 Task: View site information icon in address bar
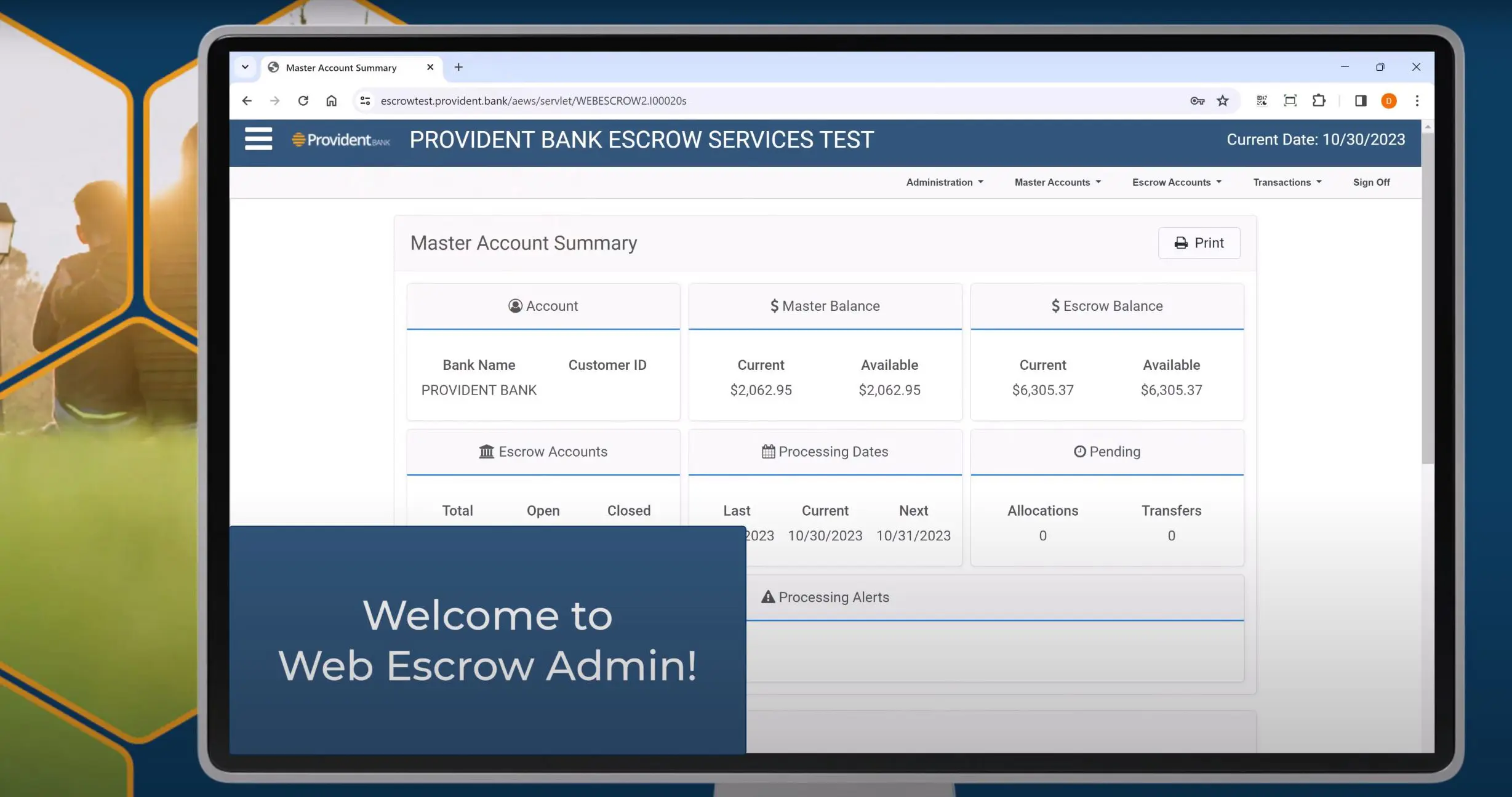click(x=365, y=100)
